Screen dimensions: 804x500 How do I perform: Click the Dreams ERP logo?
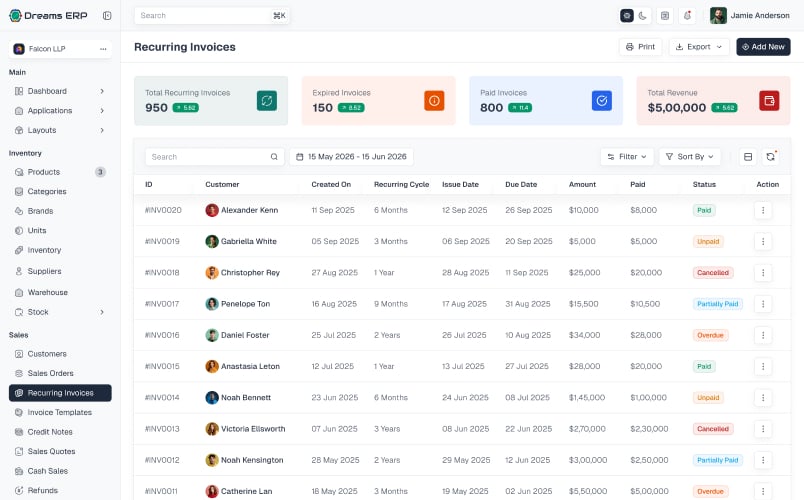click(48, 15)
